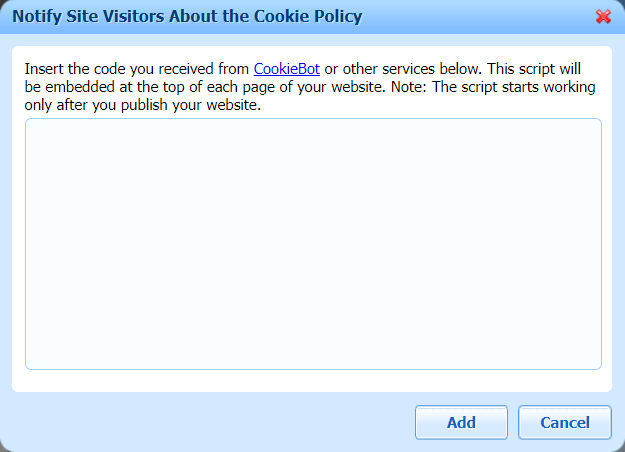Activate the large code entry text box
Viewport: 625px width, 452px height.
(x=313, y=244)
